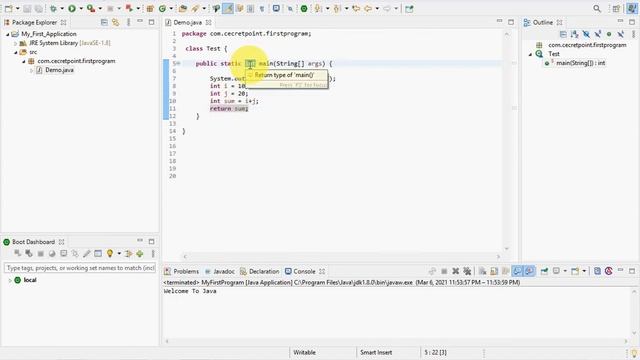Switch to the Declaration tab
Image resolution: width=640 pixels, height=360 pixels.
[x=260, y=271]
